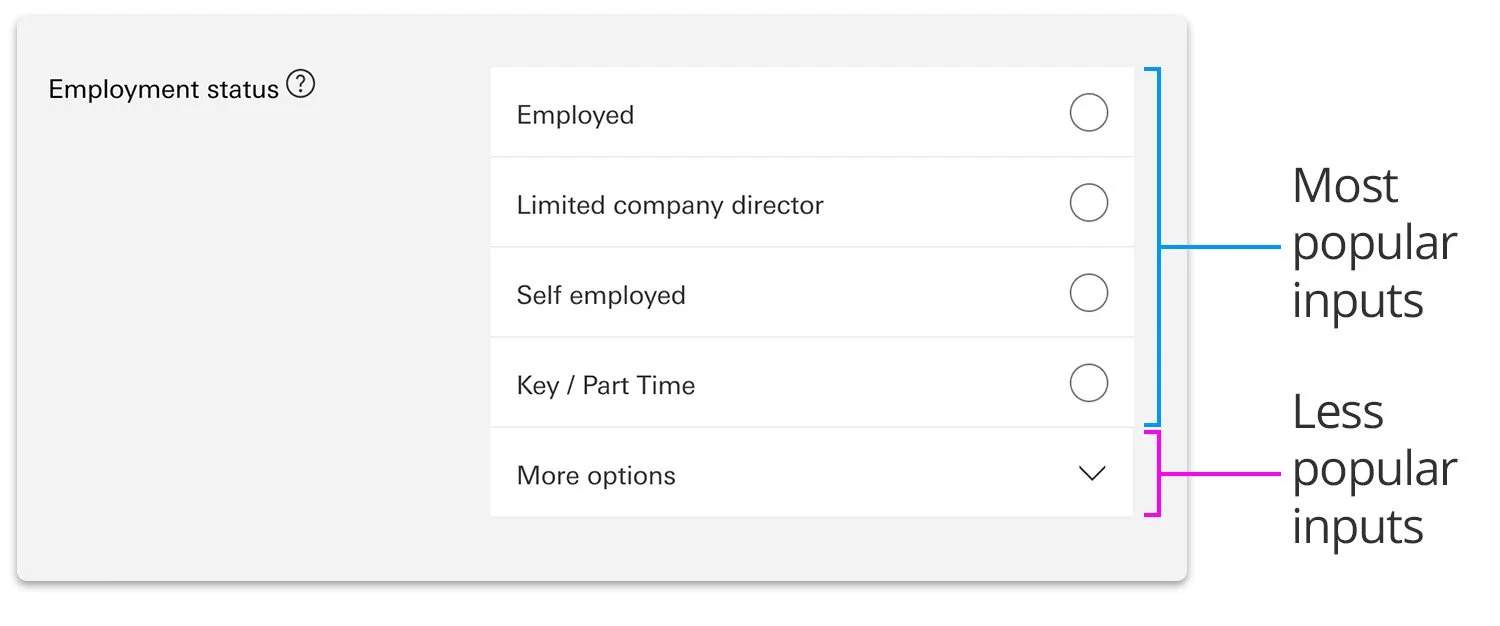Click the Limited company director label text
1500x626 pixels.
point(670,205)
